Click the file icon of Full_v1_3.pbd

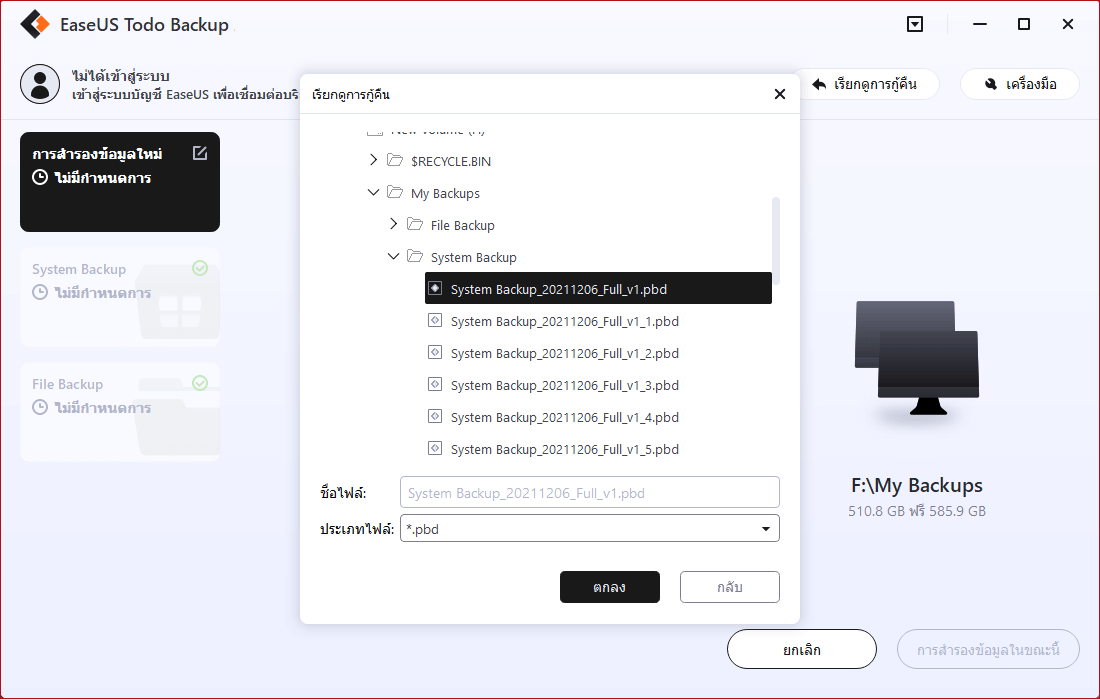pos(435,385)
